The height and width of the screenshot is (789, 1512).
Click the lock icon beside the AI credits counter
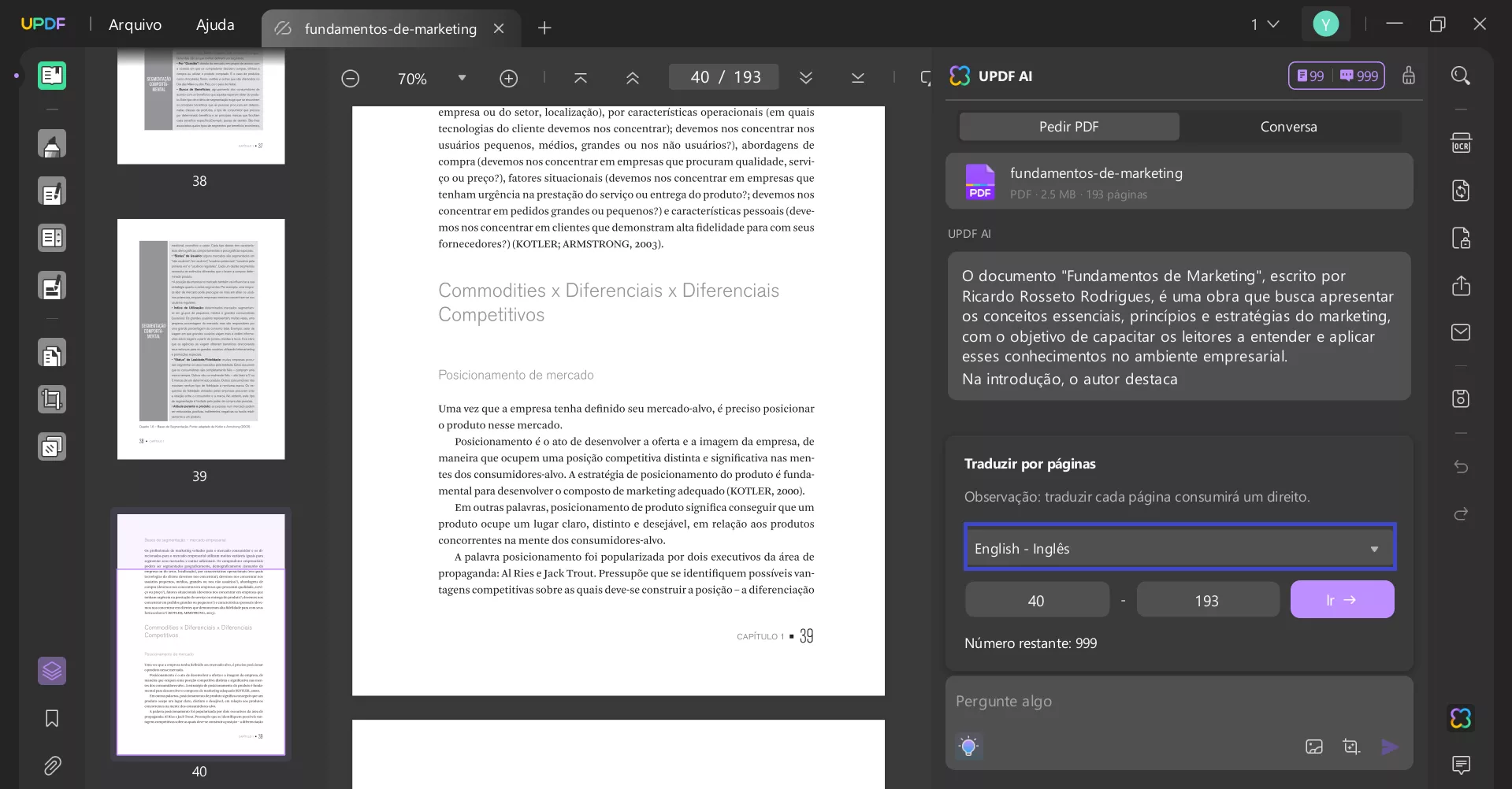1409,76
